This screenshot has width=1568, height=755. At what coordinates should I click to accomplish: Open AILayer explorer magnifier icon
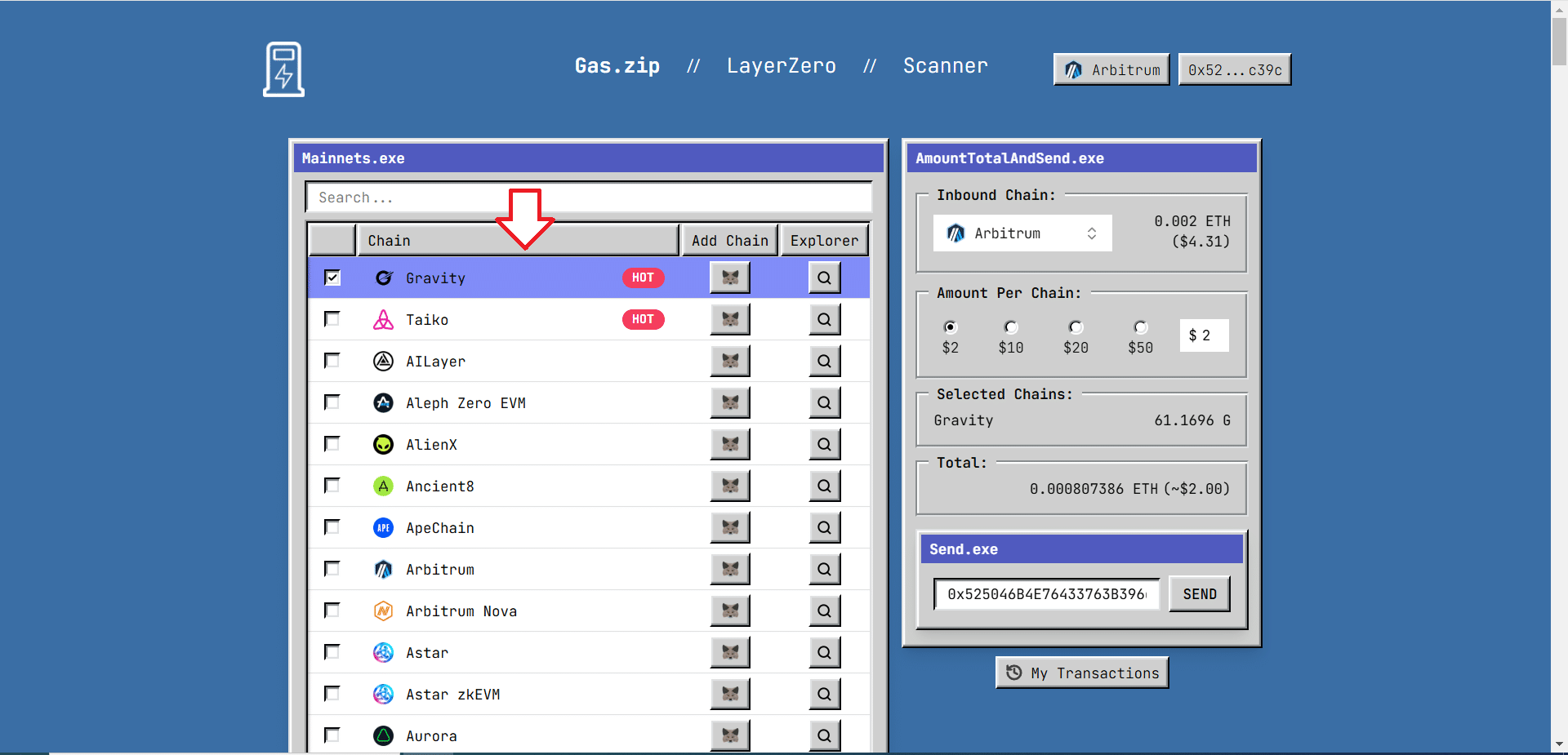(x=825, y=361)
